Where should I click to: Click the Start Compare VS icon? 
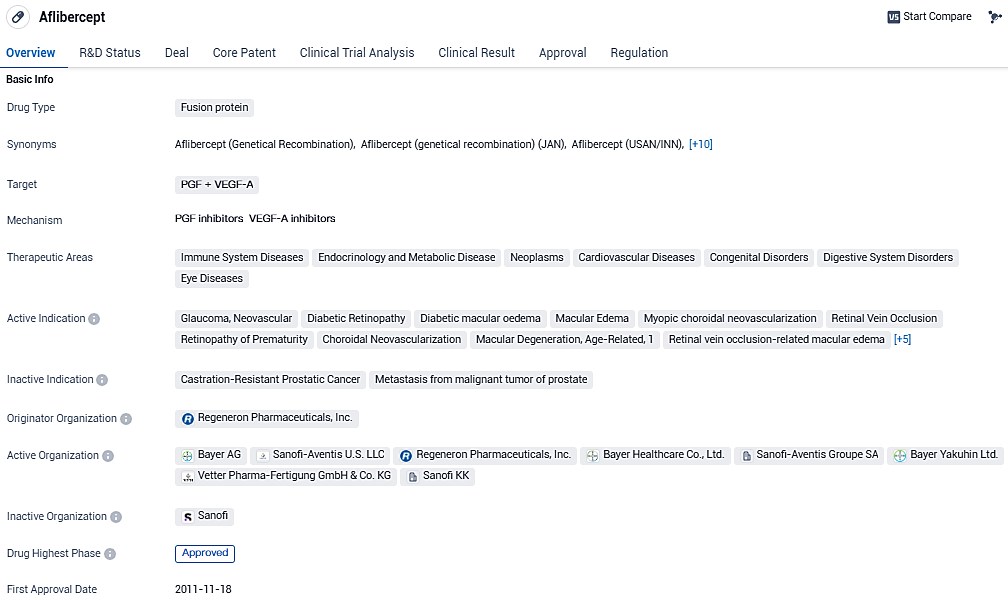tap(893, 17)
